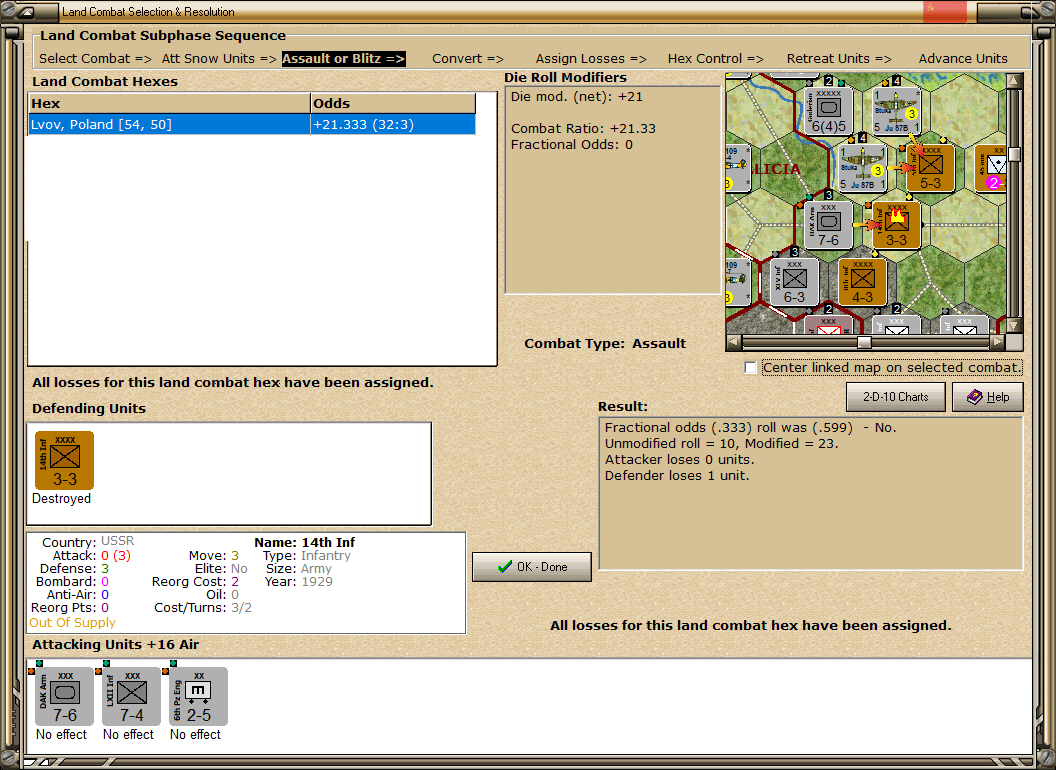This screenshot has width=1056, height=770.
Task: Click the burning 3-3 unit on map
Action: click(x=896, y=225)
